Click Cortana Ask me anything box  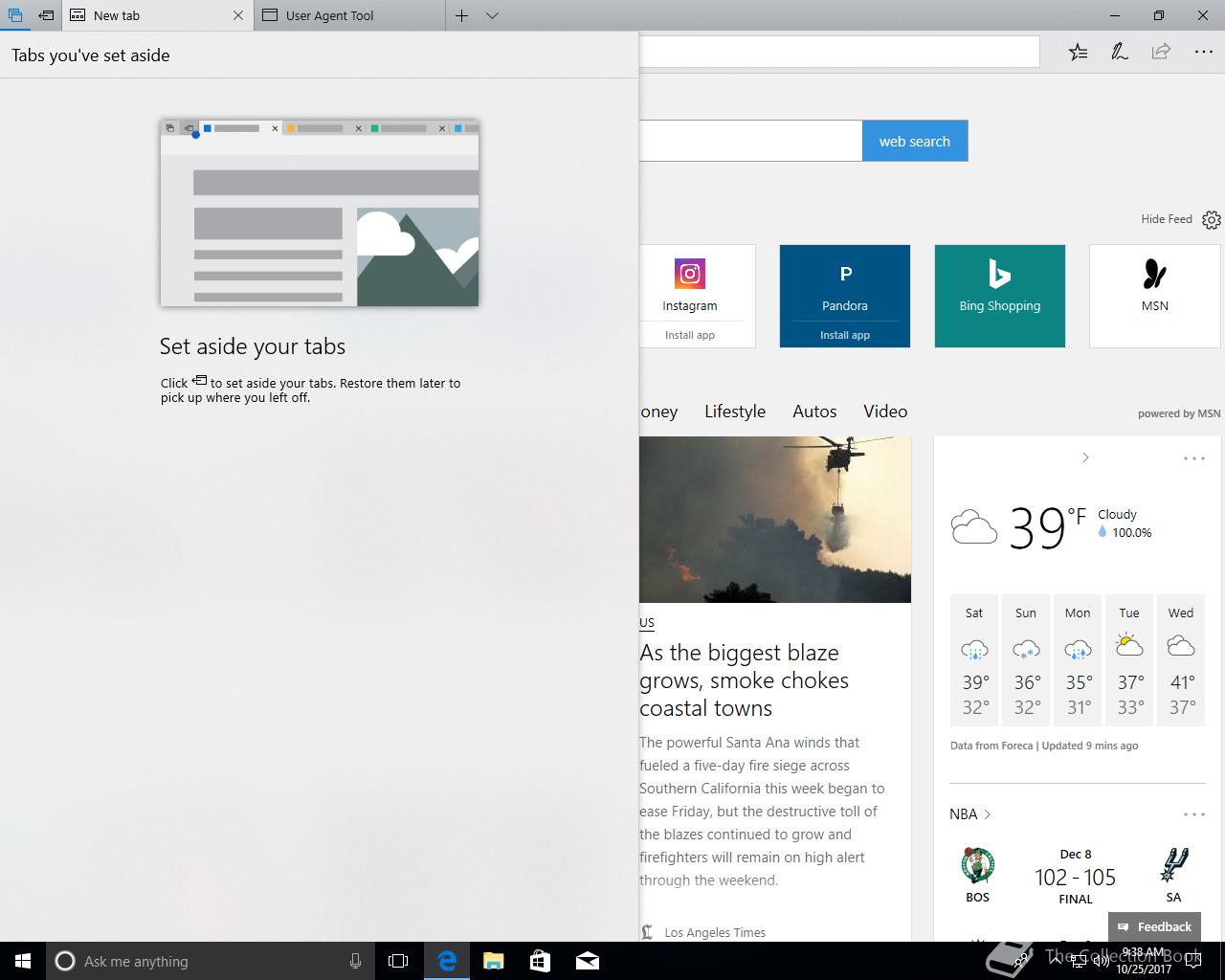click(x=210, y=961)
